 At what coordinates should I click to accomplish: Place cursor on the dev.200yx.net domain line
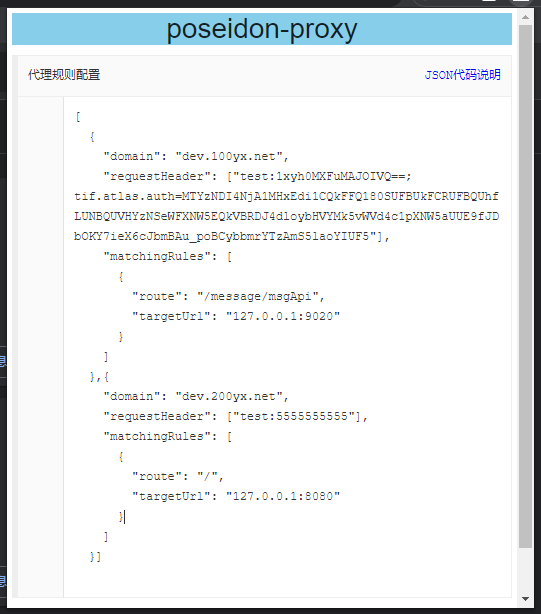pyautogui.click(x=196, y=397)
